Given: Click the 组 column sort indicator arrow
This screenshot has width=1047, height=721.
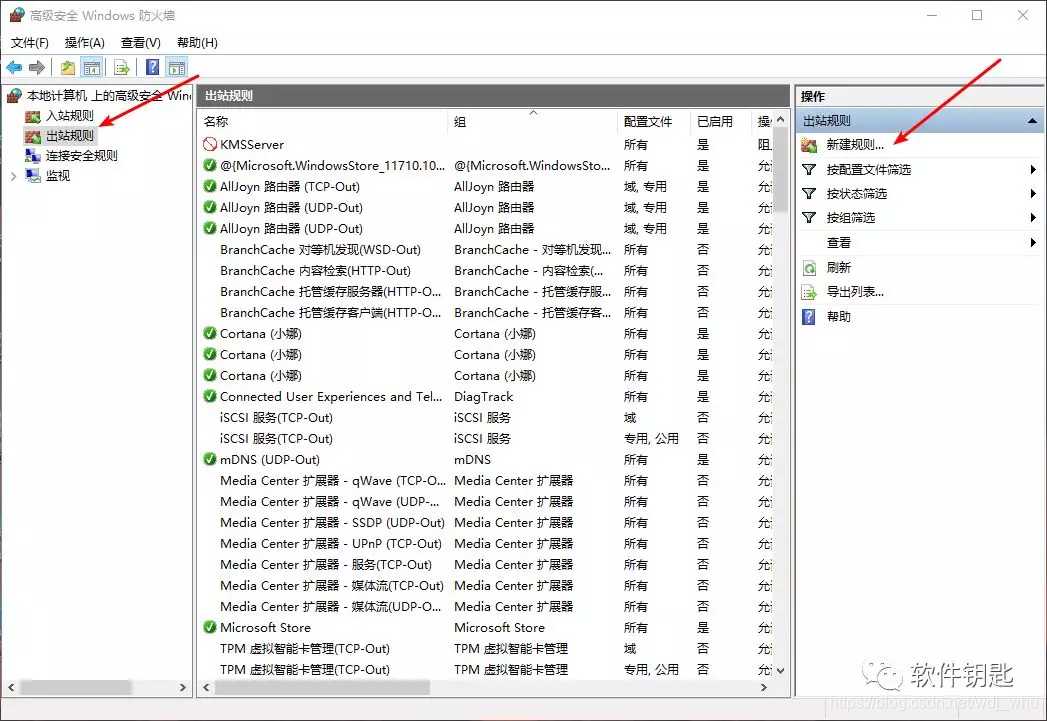Looking at the screenshot, I should (534, 113).
